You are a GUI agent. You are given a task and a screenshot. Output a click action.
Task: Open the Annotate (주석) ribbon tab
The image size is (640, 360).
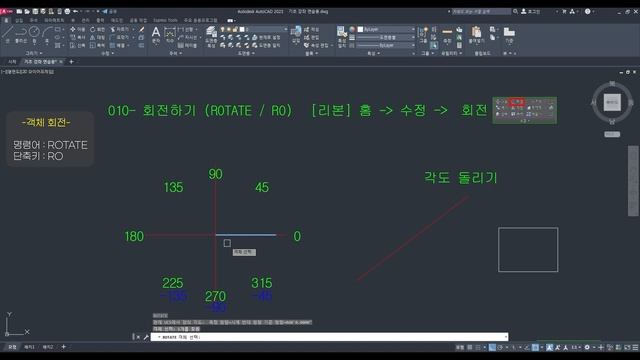tap(33, 20)
